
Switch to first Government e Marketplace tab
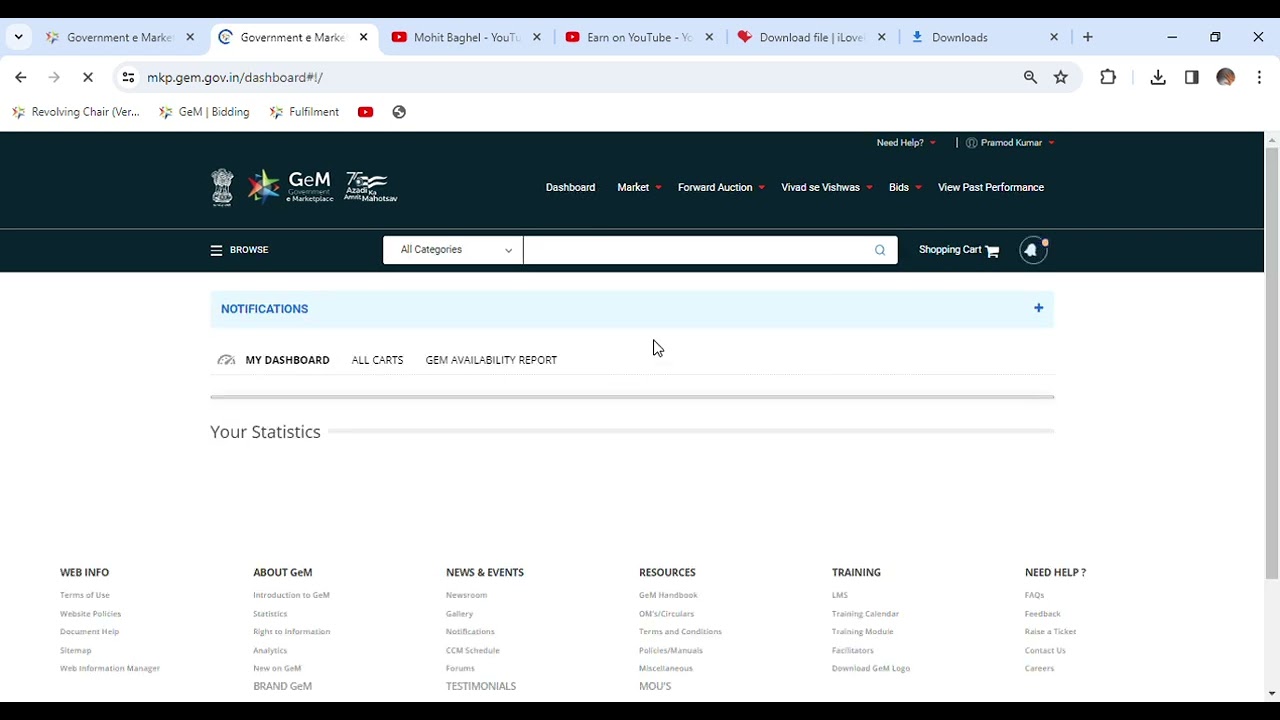tap(120, 37)
